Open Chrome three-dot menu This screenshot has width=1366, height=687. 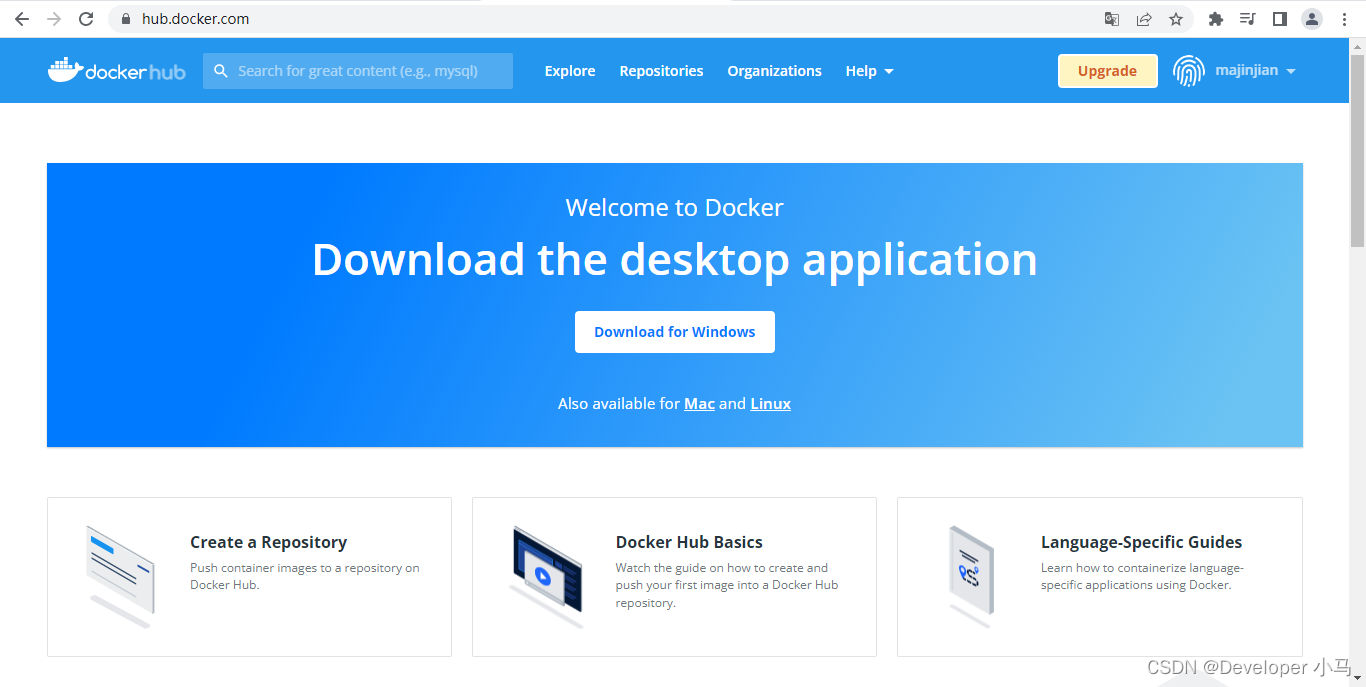pos(1344,19)
